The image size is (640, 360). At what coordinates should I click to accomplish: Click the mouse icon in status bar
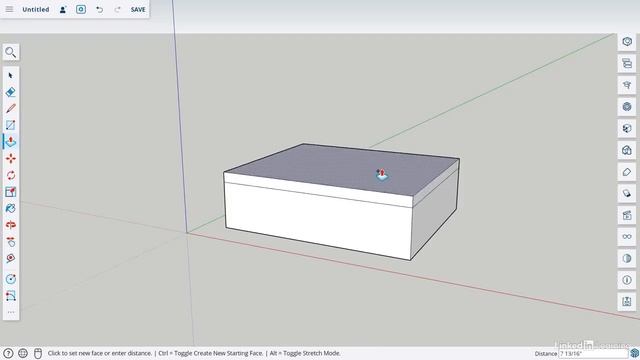pos(38,353)
